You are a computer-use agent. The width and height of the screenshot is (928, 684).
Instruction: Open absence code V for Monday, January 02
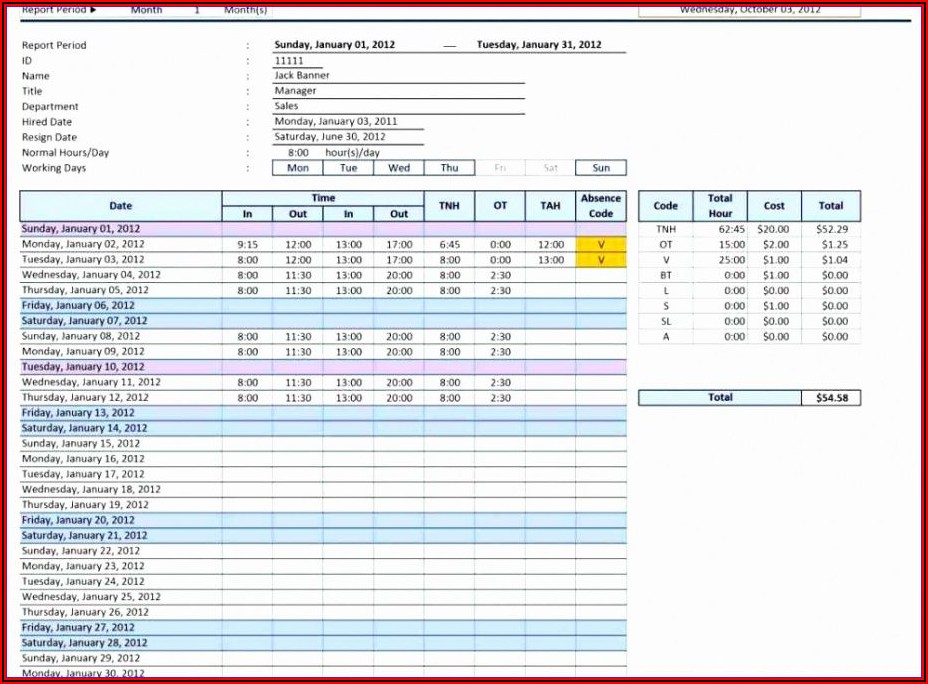(x=601, y=244)
